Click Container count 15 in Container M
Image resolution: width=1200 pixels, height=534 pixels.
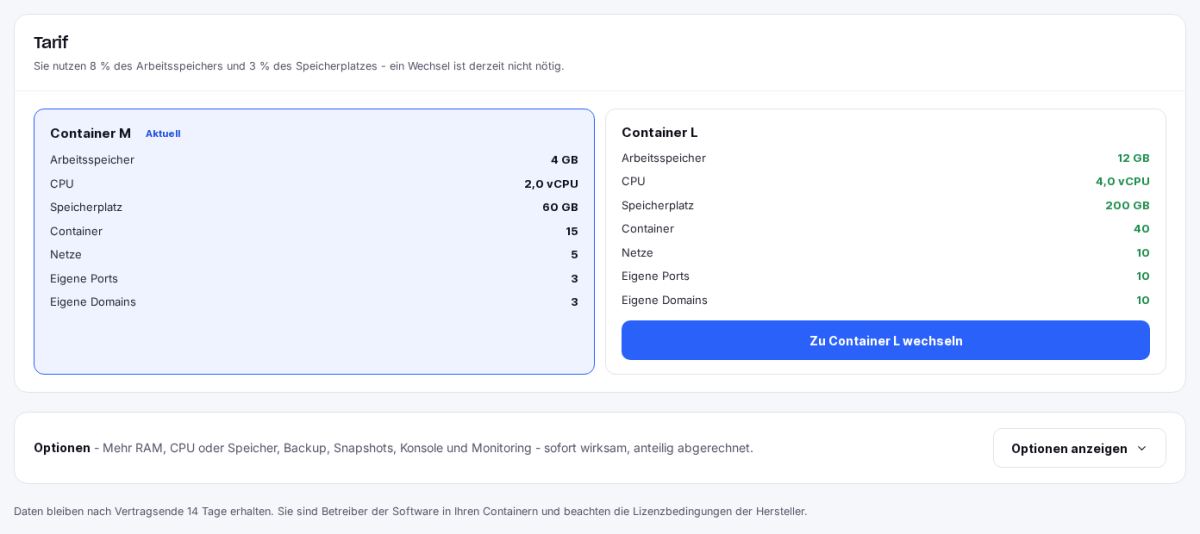click(x=572, y=231)
